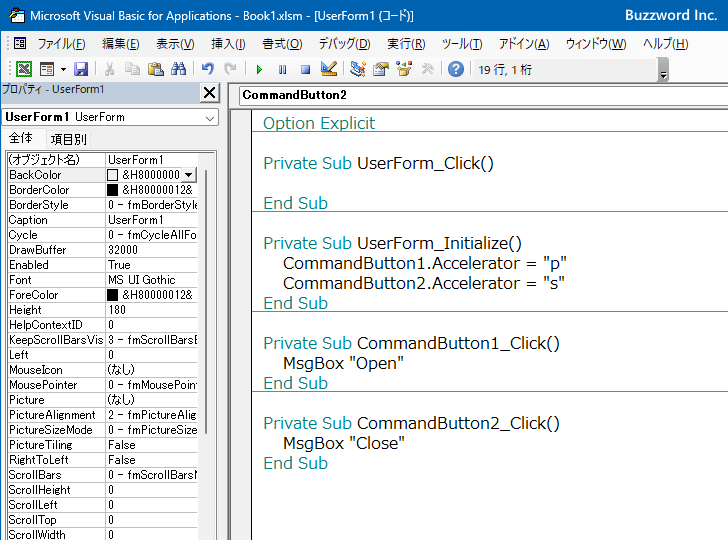Click the CommandButton1.Accelerator = "p" line
This screenshot has height=540, width=728.
(425, 263)
